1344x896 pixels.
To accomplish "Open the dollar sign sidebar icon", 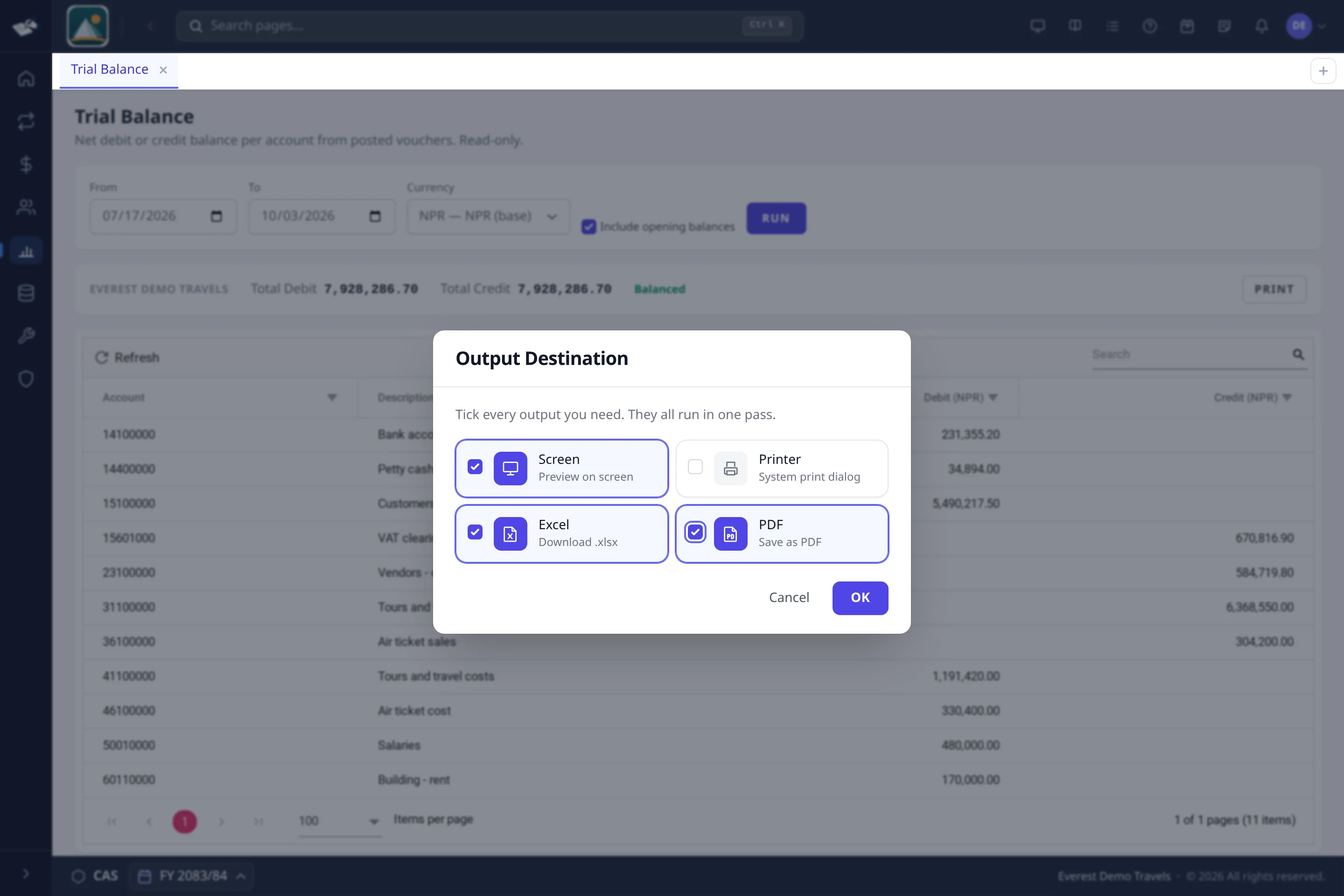I will 26,164.
